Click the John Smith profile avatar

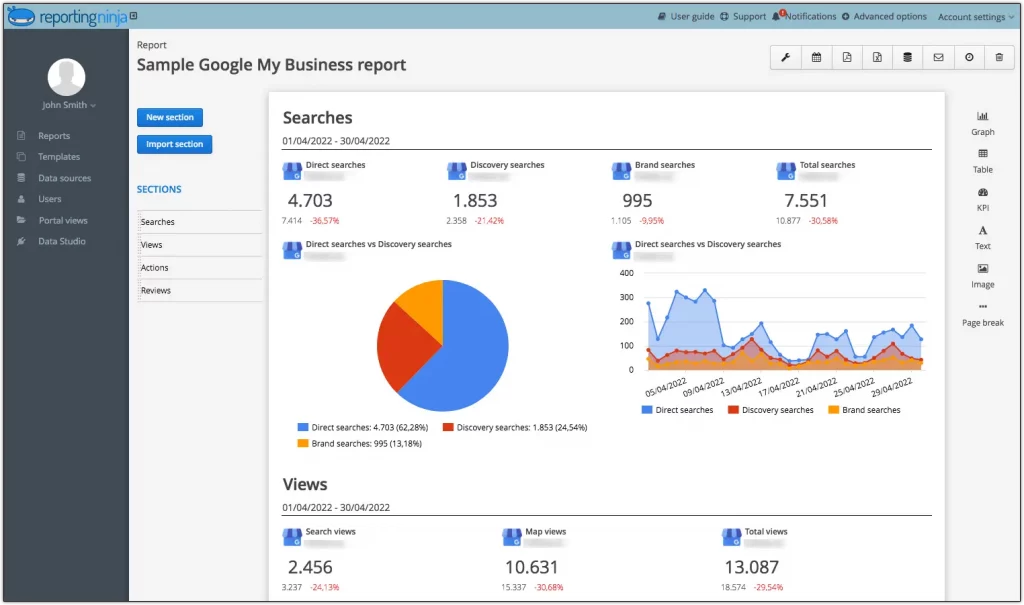(66, 76)
